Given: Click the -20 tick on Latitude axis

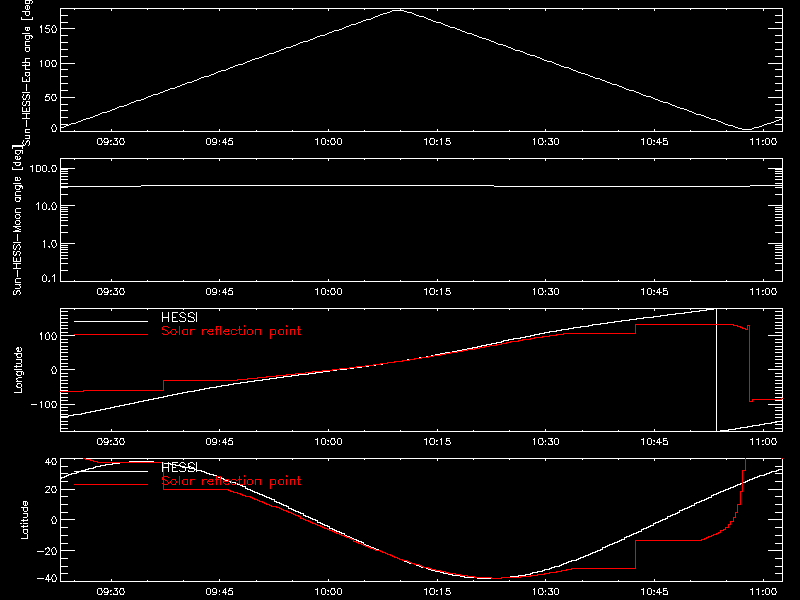Looking at the screenshot, I should [x=47, y=551].
